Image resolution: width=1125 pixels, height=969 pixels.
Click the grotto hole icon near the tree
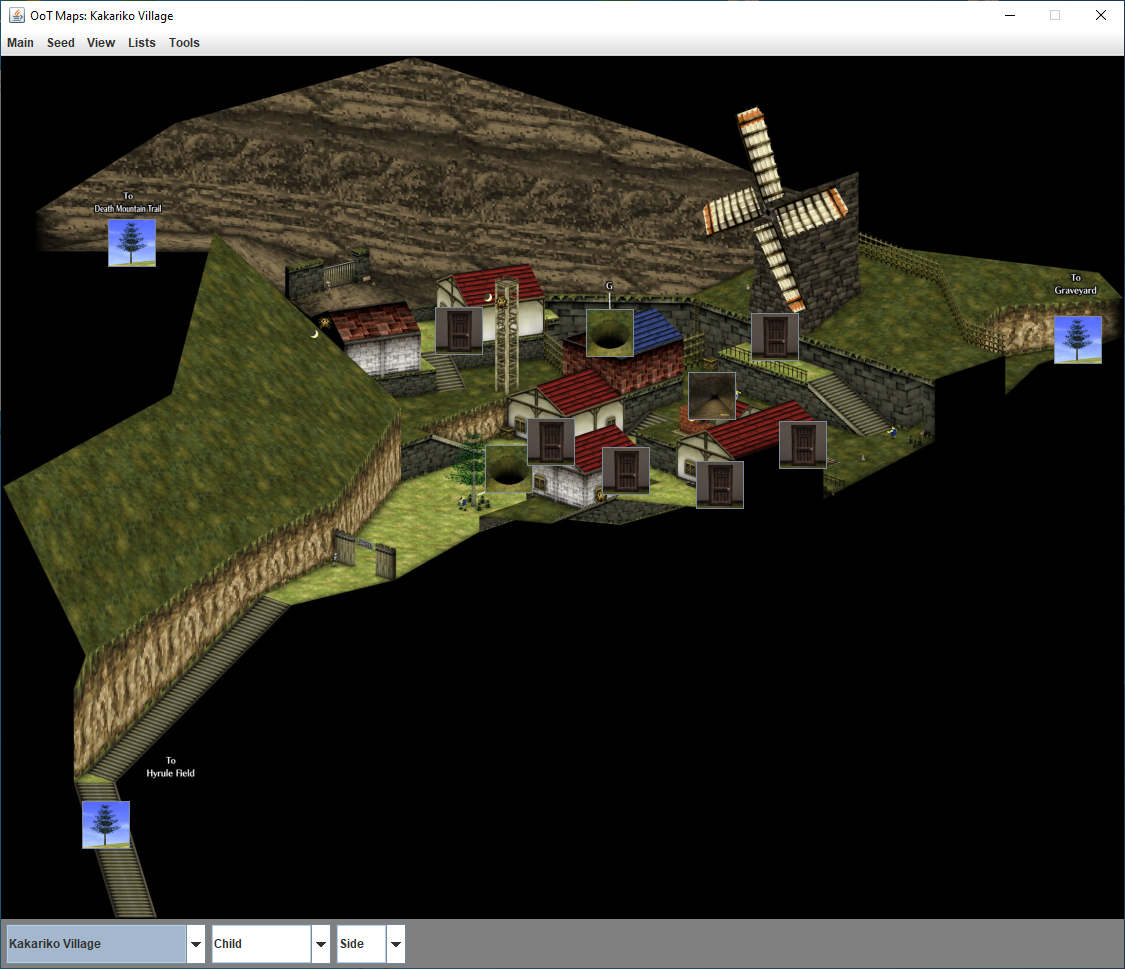point(508,468)
